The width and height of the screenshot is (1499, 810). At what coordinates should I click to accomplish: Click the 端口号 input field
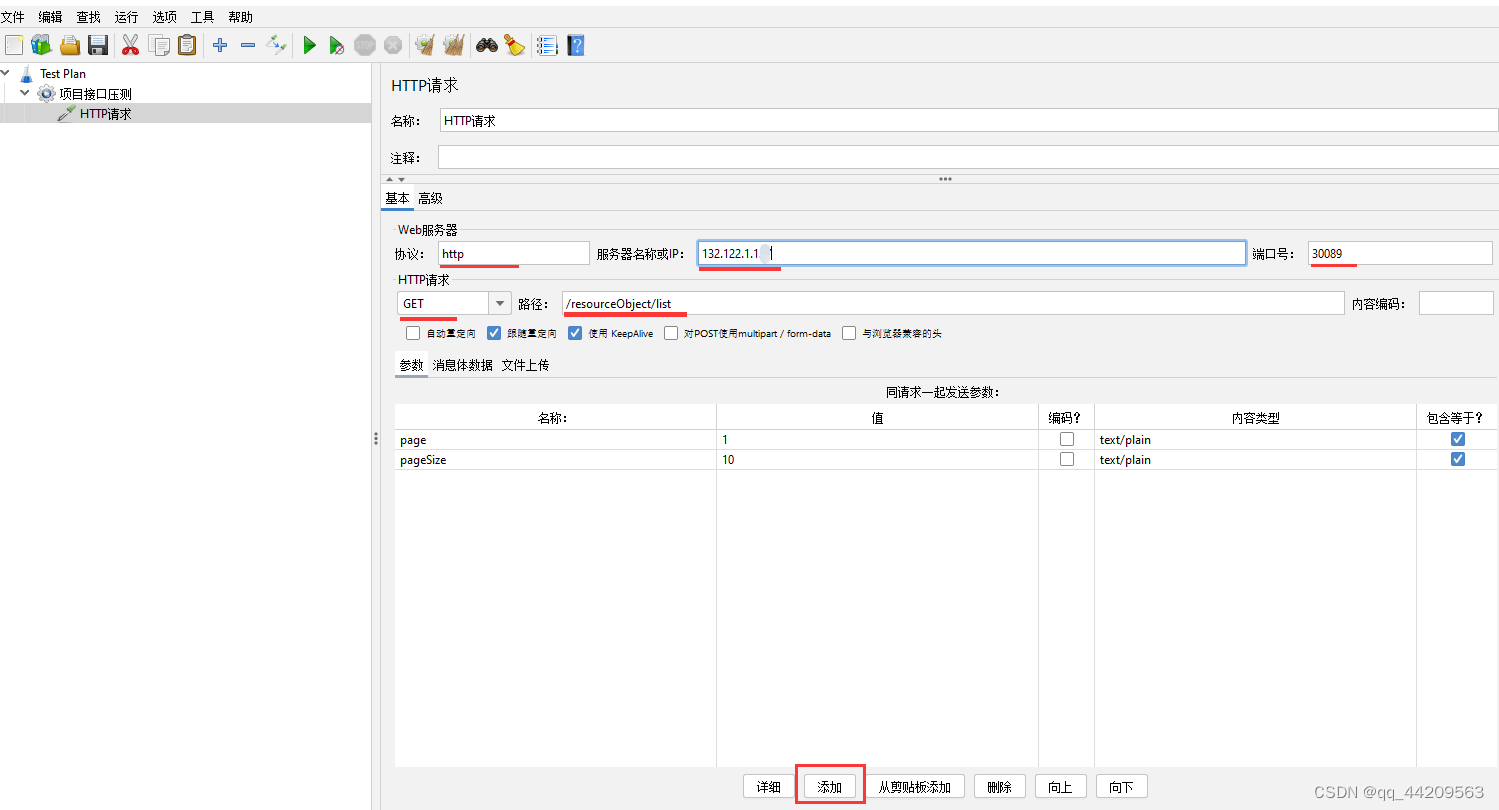(1400, 253)
